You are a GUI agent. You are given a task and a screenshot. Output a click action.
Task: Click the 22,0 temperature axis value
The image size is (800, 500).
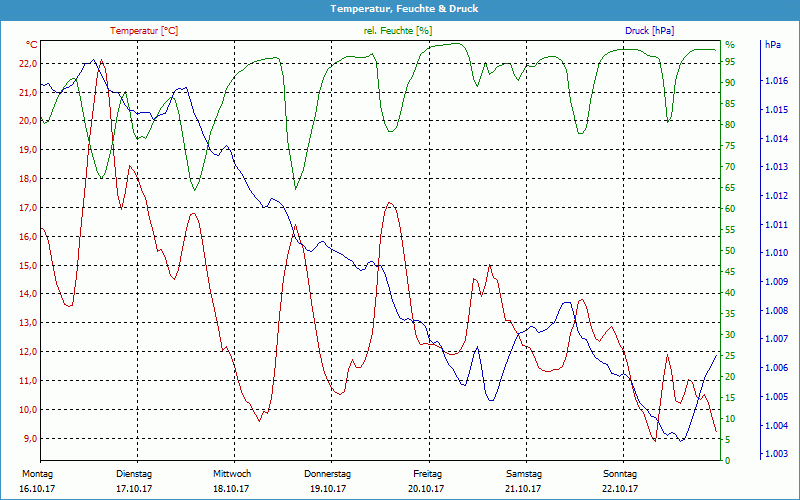(x=28, y=64)
